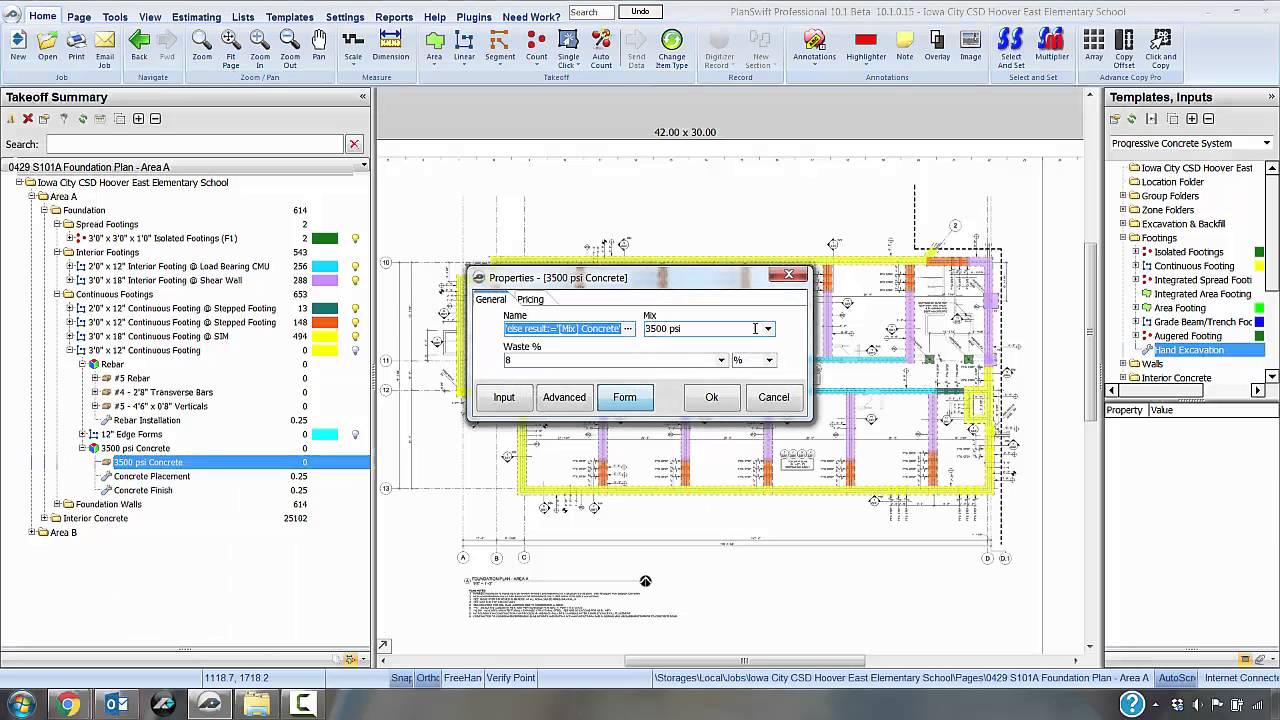The height and width of the screenshot is (720, 1280).
Task: Toggle lightbulb for Isolated Footings (F1) row
Action: pos(354,239)
